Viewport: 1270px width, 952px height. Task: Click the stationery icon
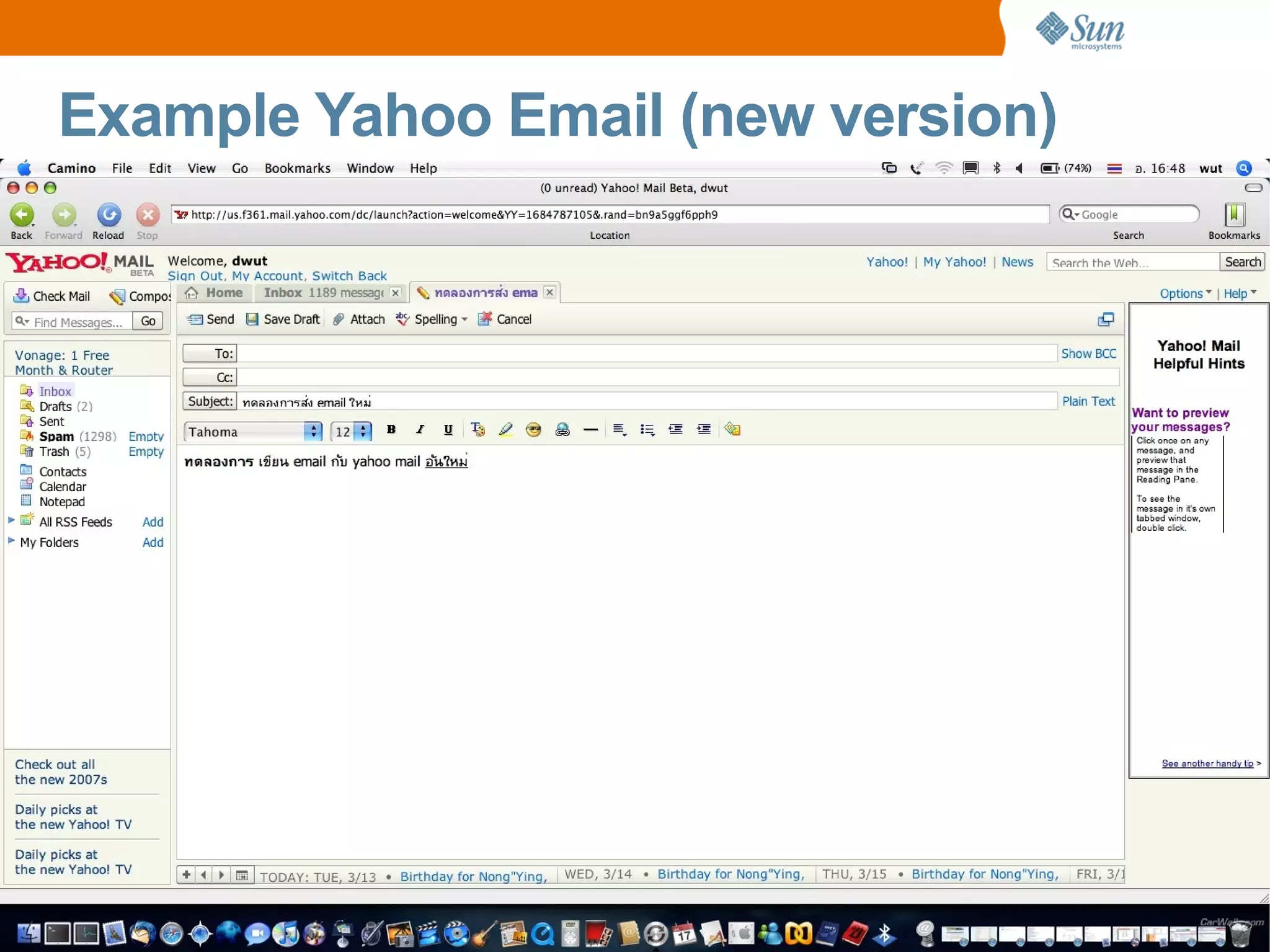click(732, 429)
